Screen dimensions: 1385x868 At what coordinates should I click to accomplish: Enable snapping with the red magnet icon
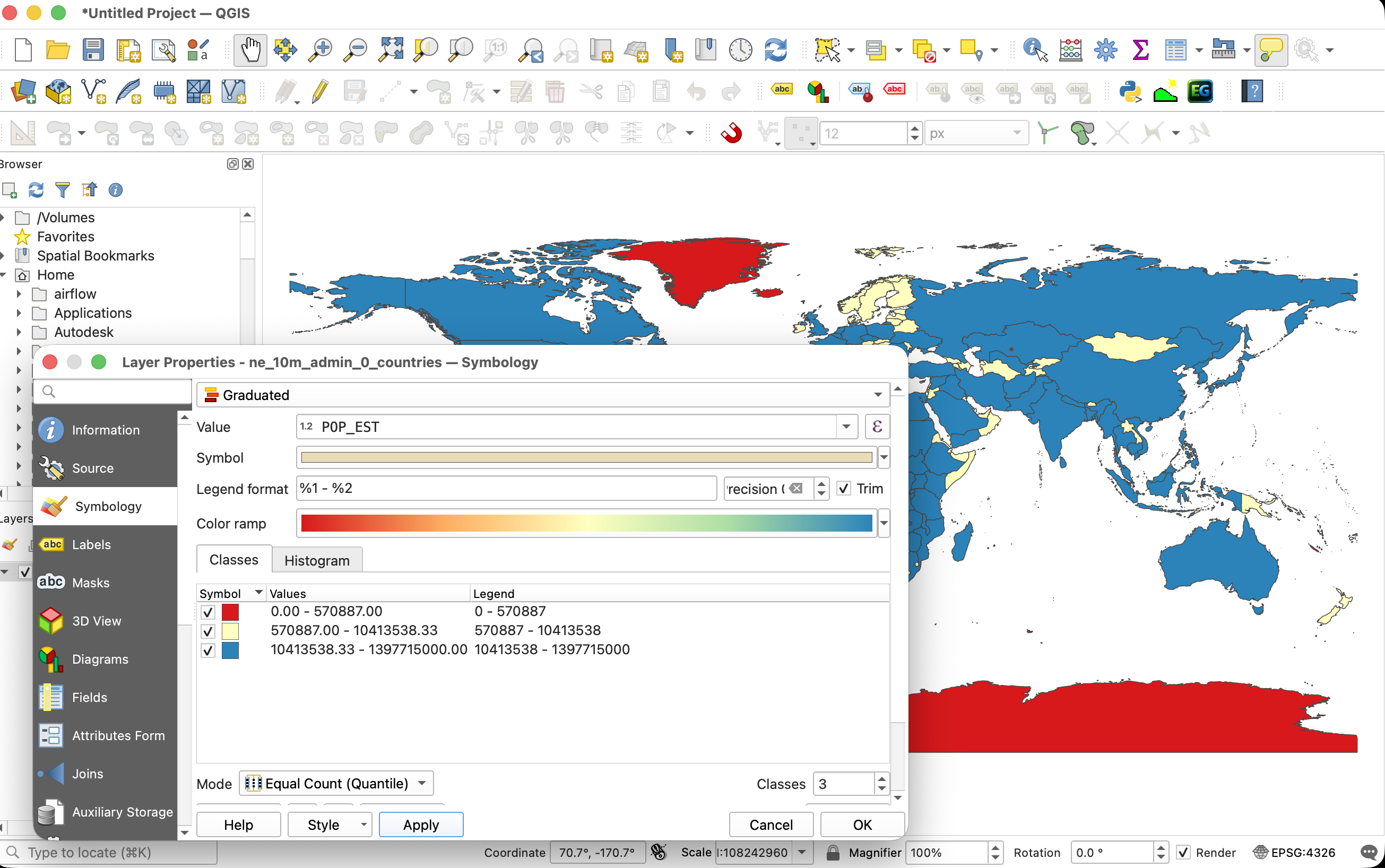pyautogui.click(x=732, y=133)
